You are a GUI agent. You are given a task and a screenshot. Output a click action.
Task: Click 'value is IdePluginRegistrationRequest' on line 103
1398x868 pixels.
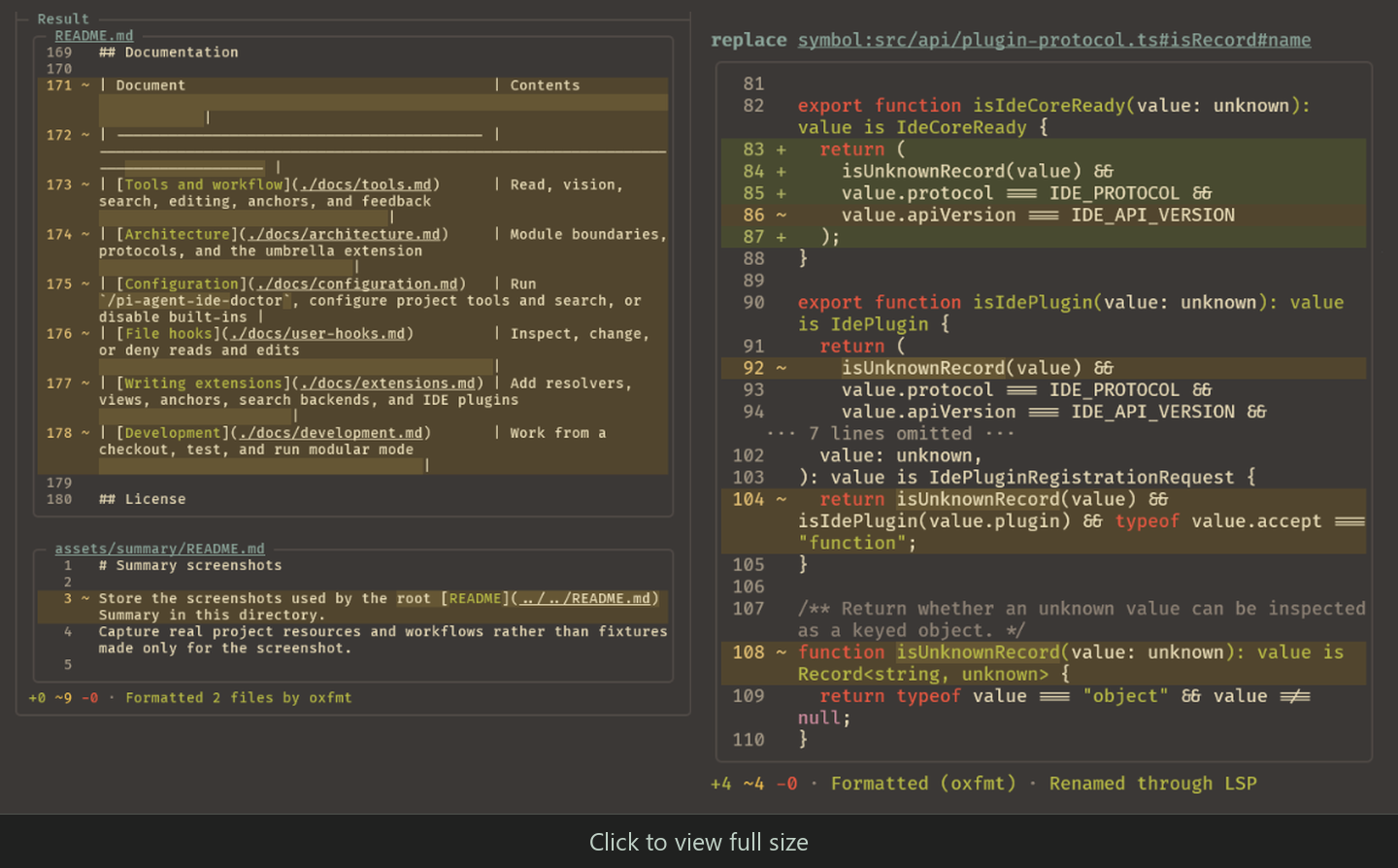[x=1032, y=478]
